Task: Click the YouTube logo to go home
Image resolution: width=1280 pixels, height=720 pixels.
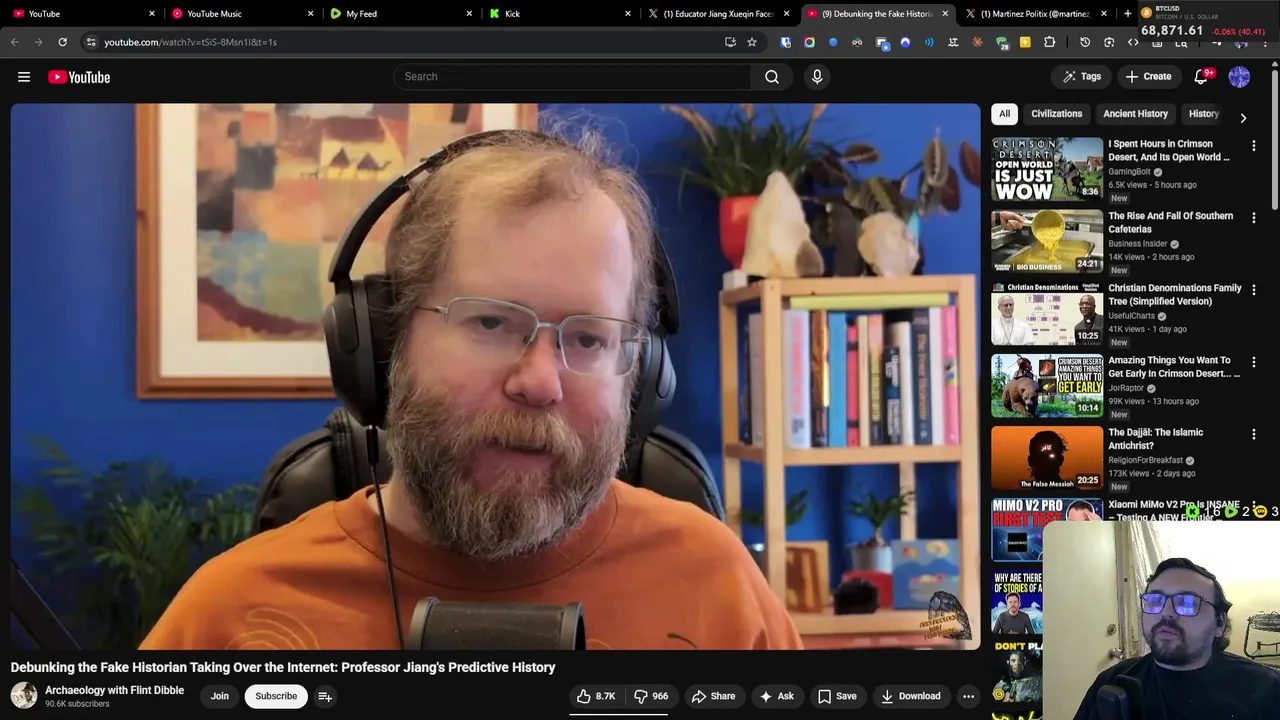Action: tap(79, 77)
